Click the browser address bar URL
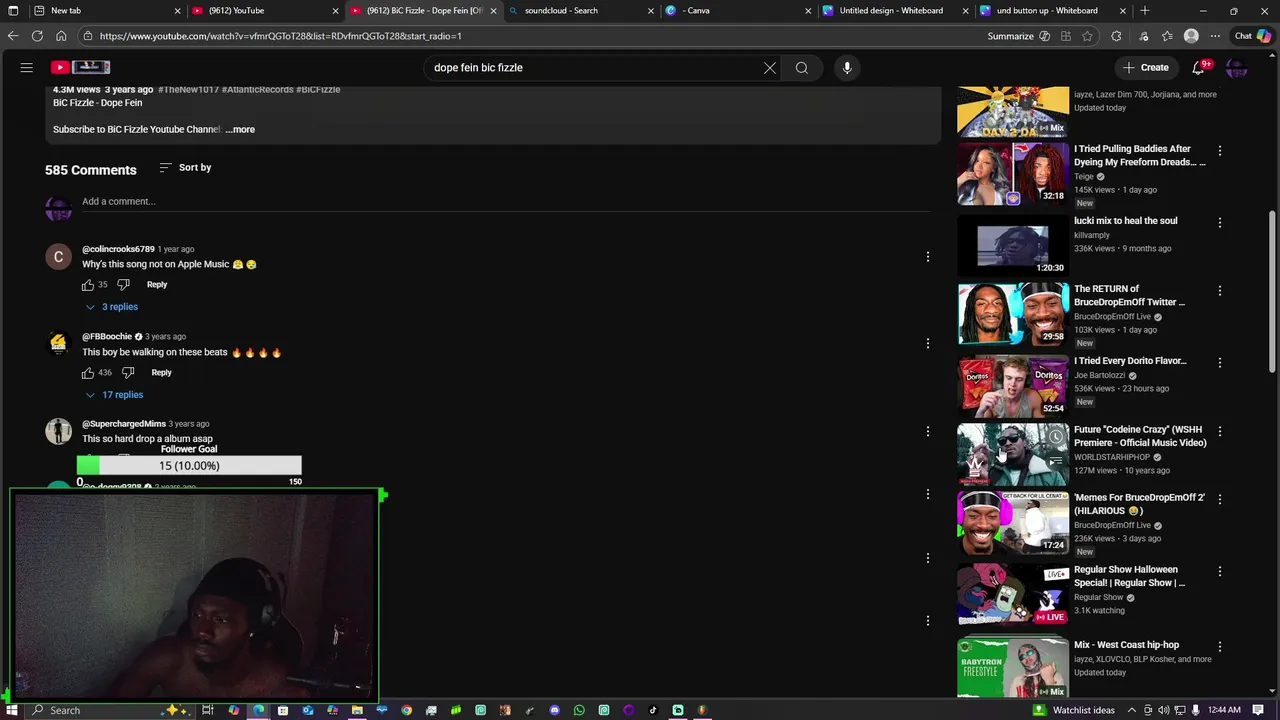This screenshot has height=720, width=1280. point(280,36)
